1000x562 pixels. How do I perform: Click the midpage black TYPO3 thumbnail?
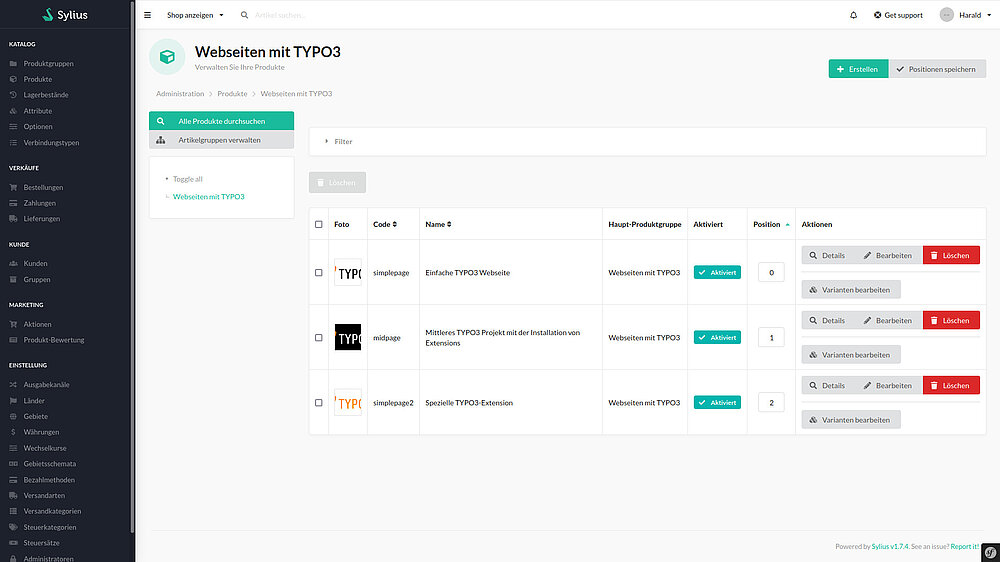coord(348,337)
